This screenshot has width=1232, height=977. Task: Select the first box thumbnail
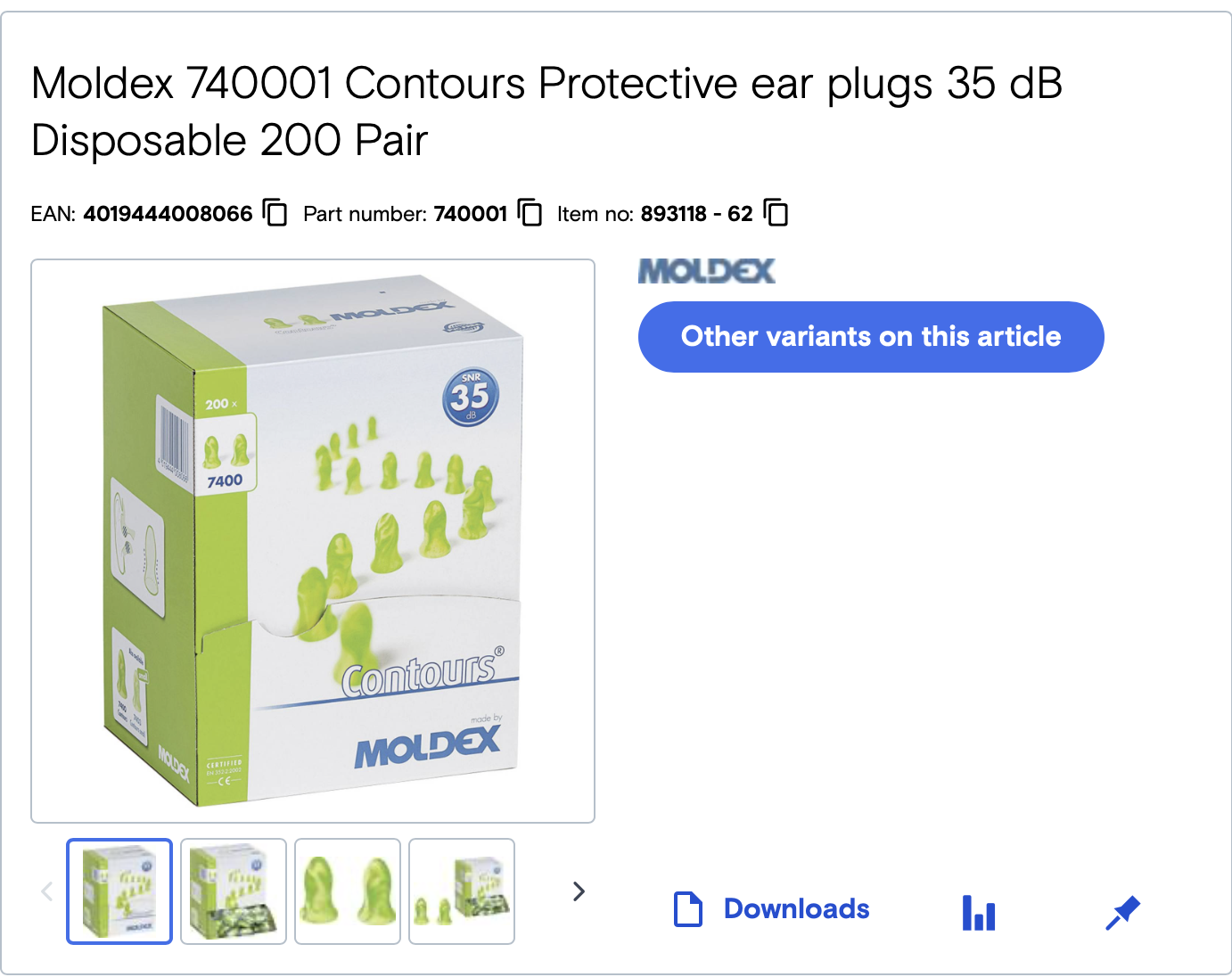coord(119,891)
